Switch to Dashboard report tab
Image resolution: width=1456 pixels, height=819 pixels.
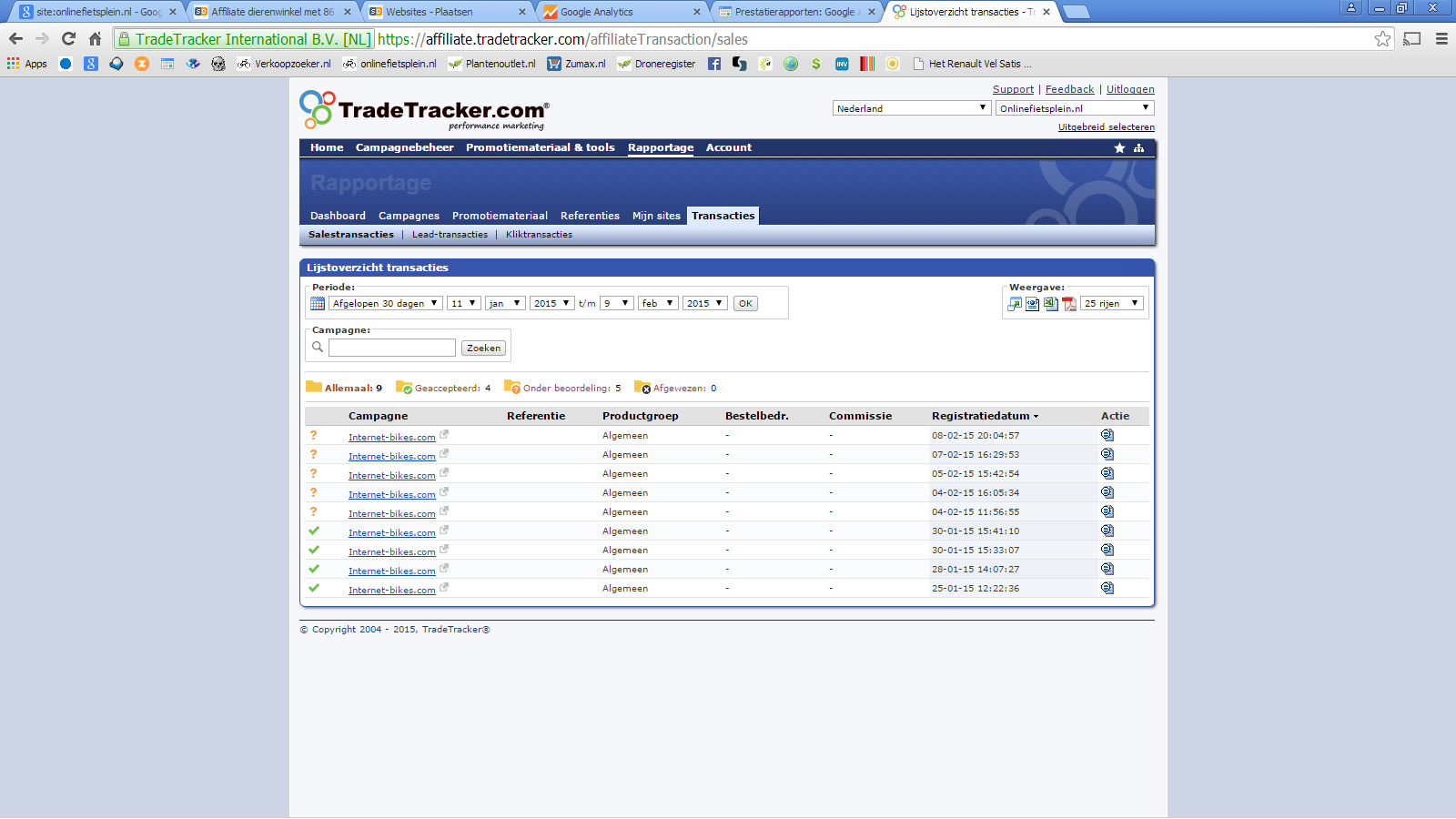click(338, 216)
